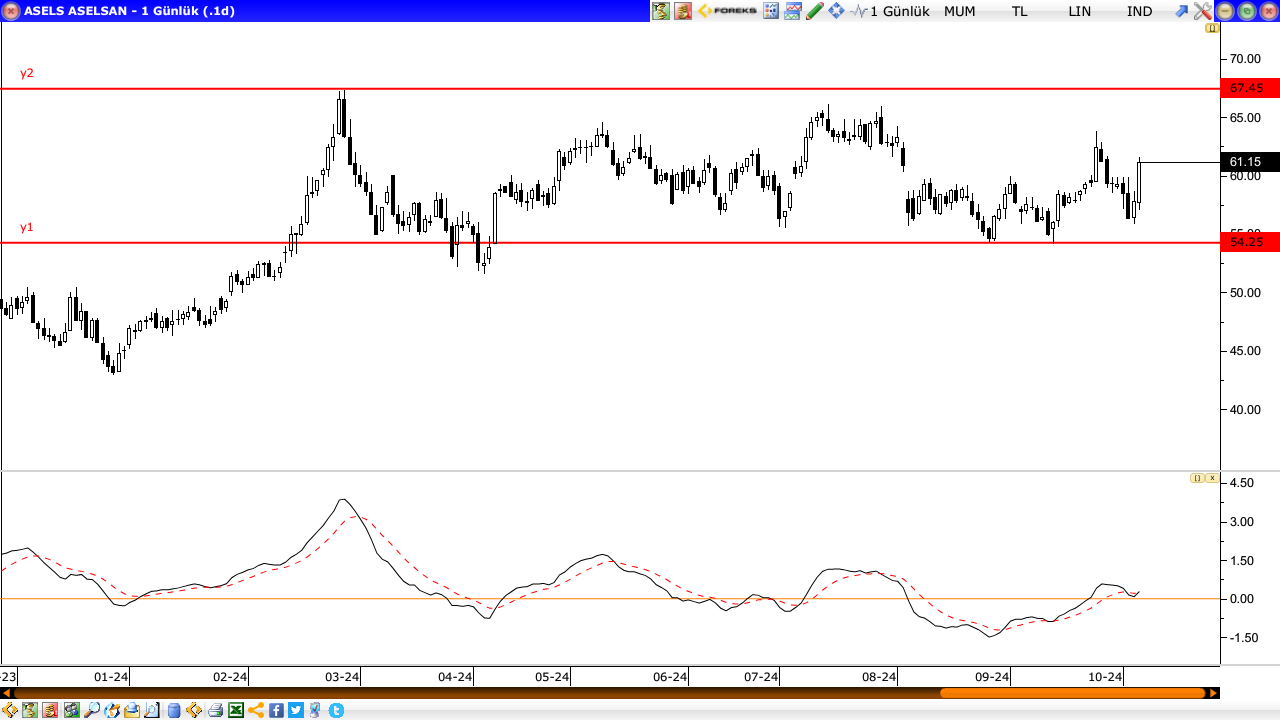
Task: Click the document preview magnifier icon
Action: (152, 710)
